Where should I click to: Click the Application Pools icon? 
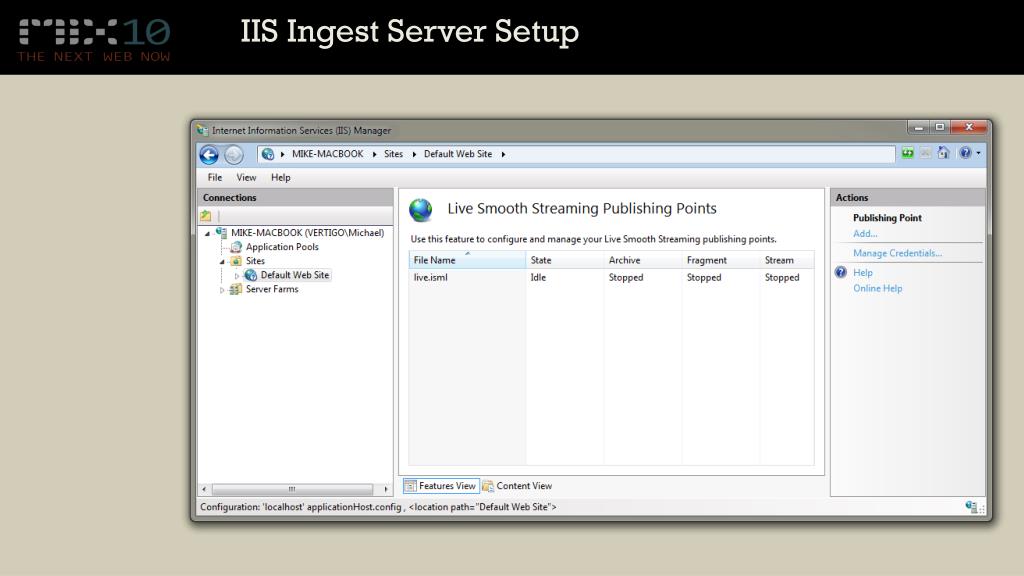tap(236, 247)
